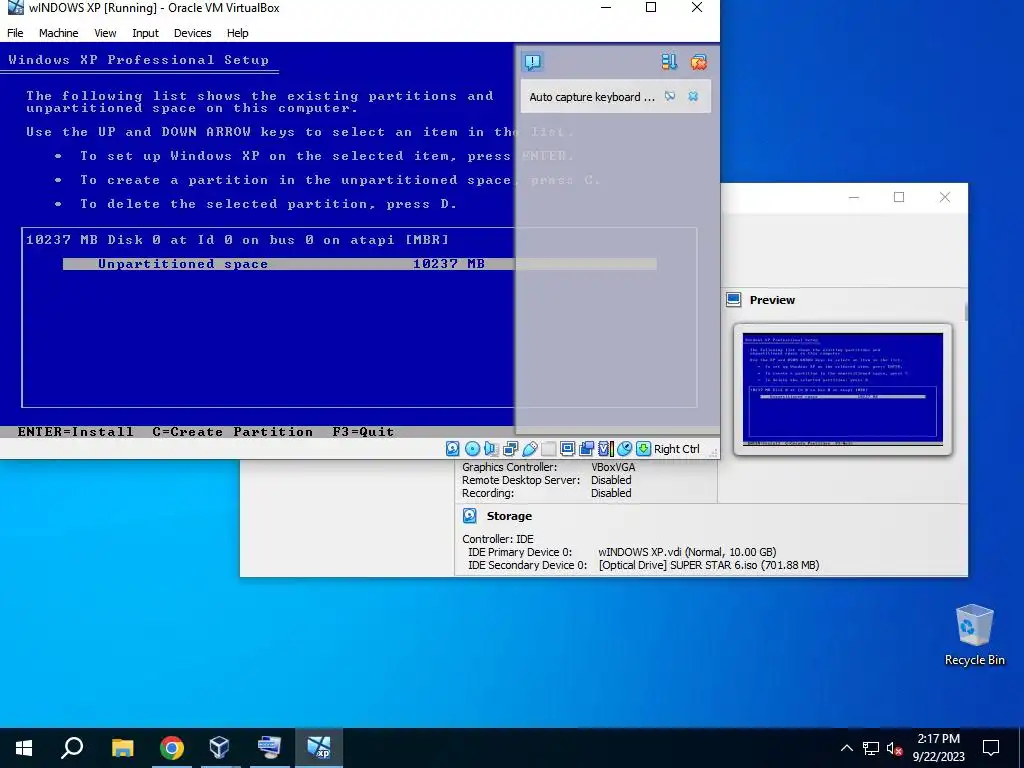
Task: Select the Unpartitioned space row
Action: click(x=360, y=264)
